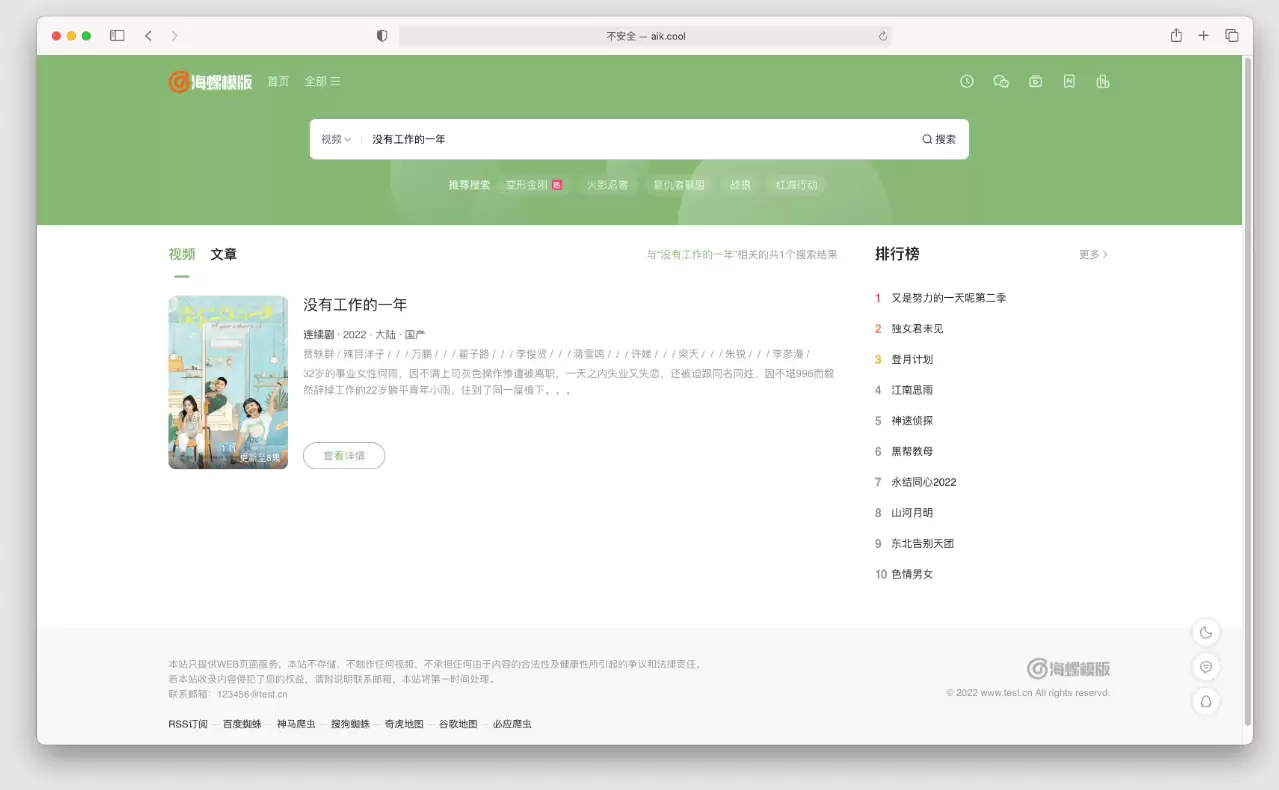Click the 神马爬虫 footer link

(x=296, y=724)
